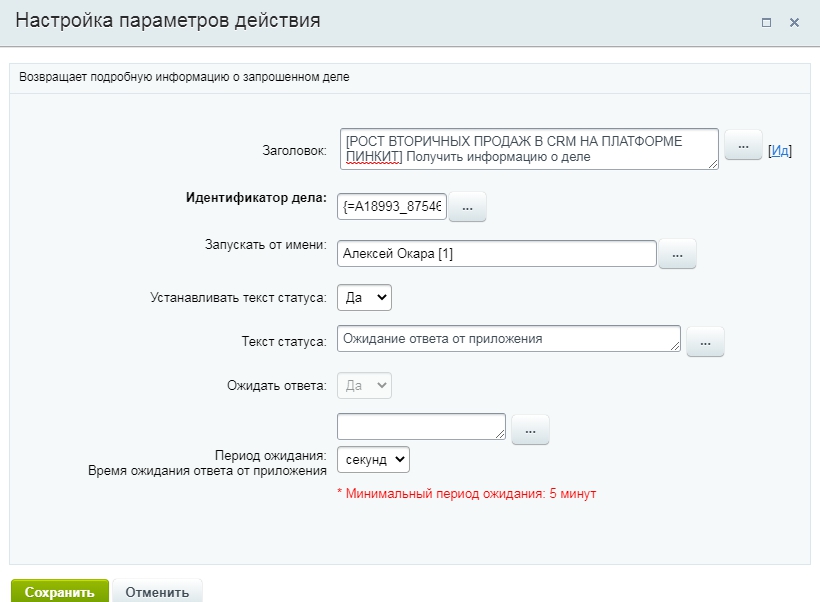Focus the Заголовок text area
This screenshot has width=820, height=602.
pos(528,148)
